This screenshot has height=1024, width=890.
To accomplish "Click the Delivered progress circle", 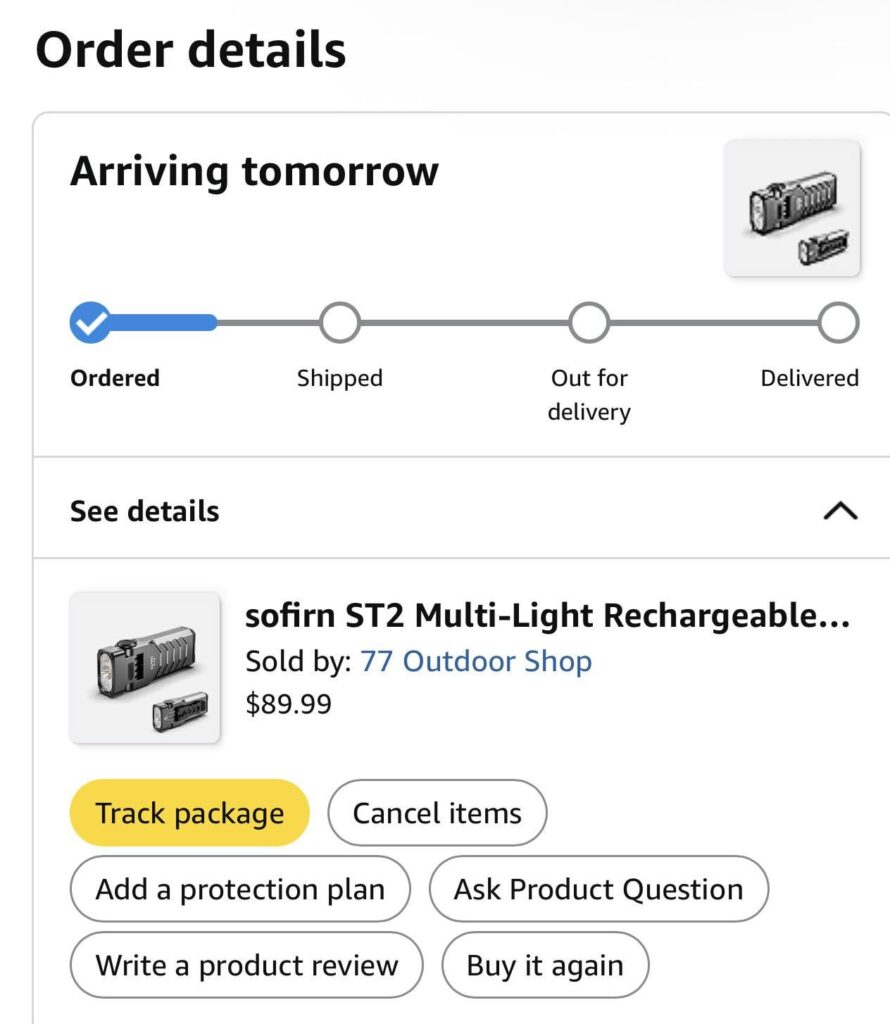I will [838, 322].
